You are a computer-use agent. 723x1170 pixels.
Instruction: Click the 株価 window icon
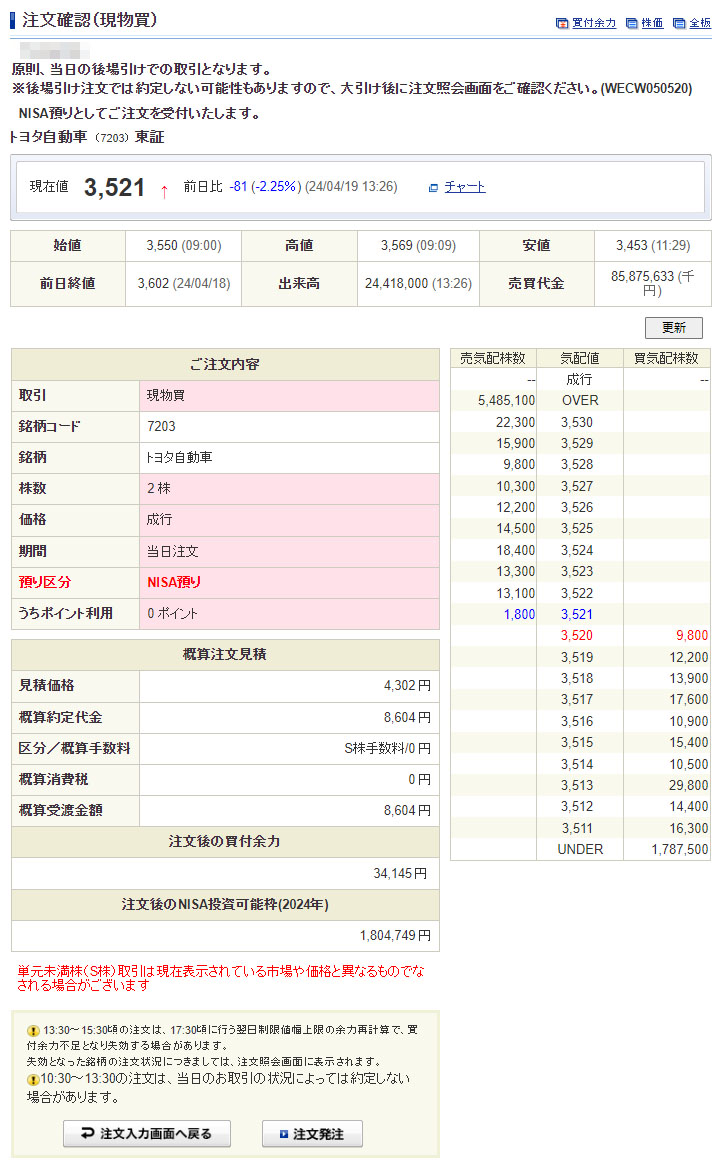(x=632, y=23)
